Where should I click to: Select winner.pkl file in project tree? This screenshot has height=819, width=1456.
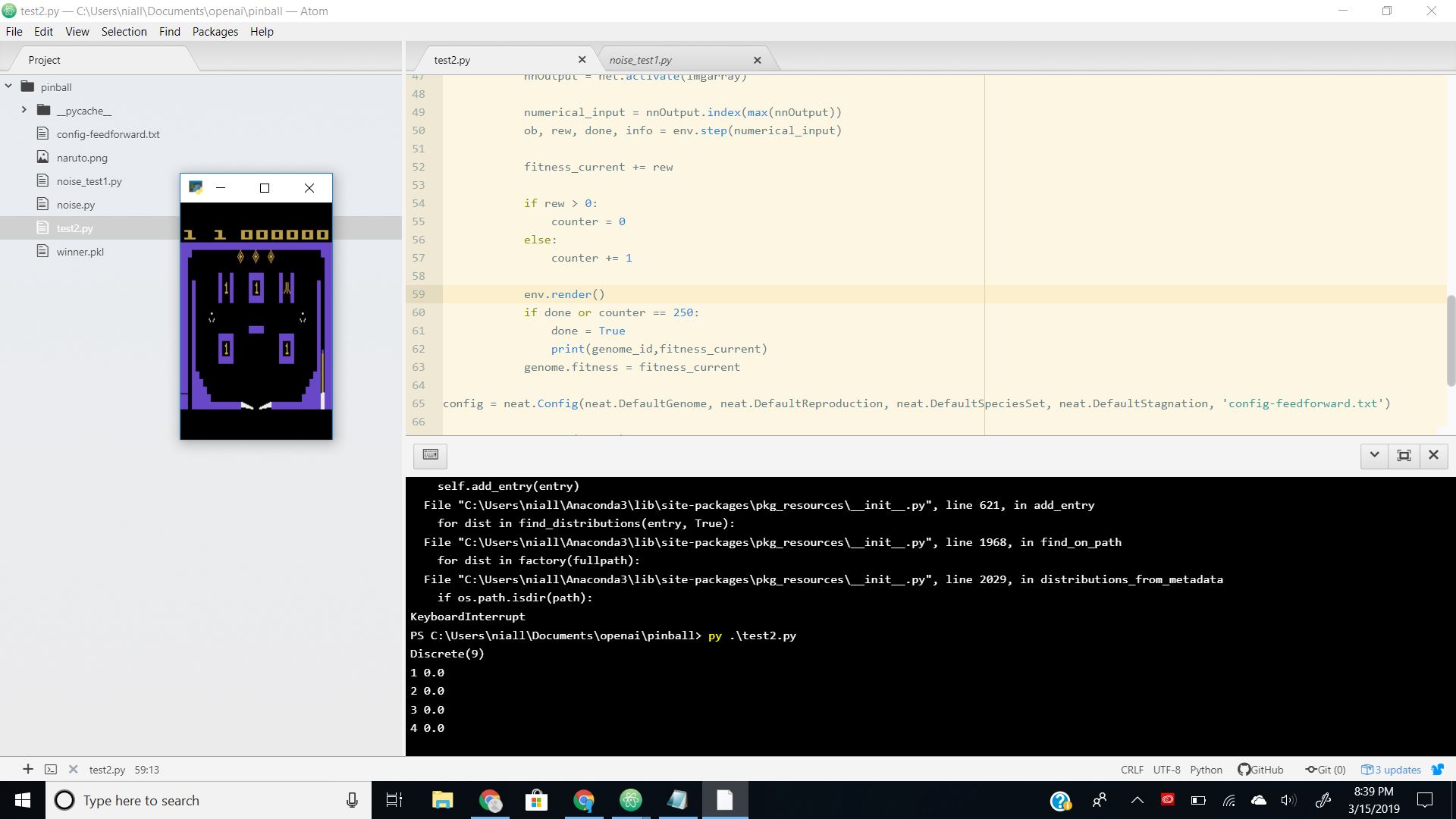point(80,251)
